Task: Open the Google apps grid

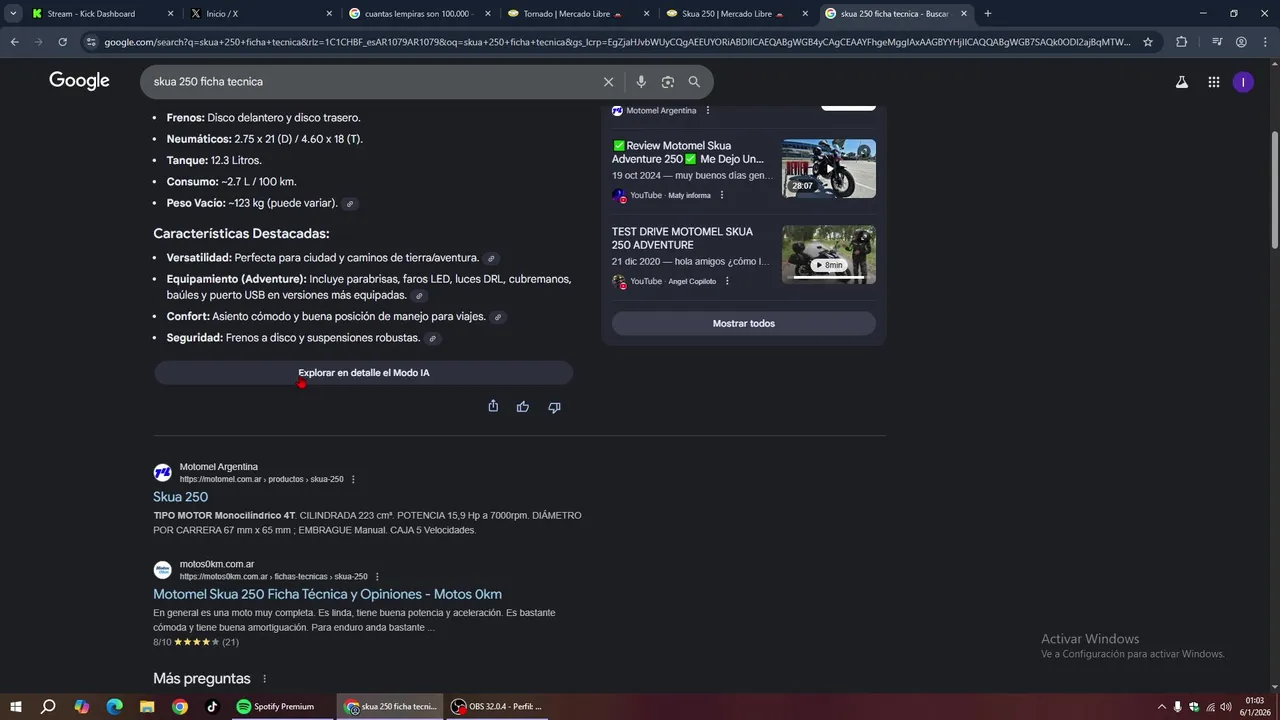Action: click(x=1213, y=82)
